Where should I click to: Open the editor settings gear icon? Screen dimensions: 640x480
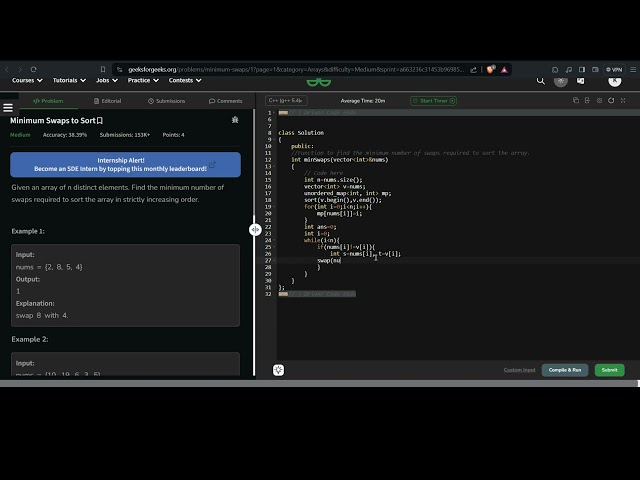click(599, 100)
